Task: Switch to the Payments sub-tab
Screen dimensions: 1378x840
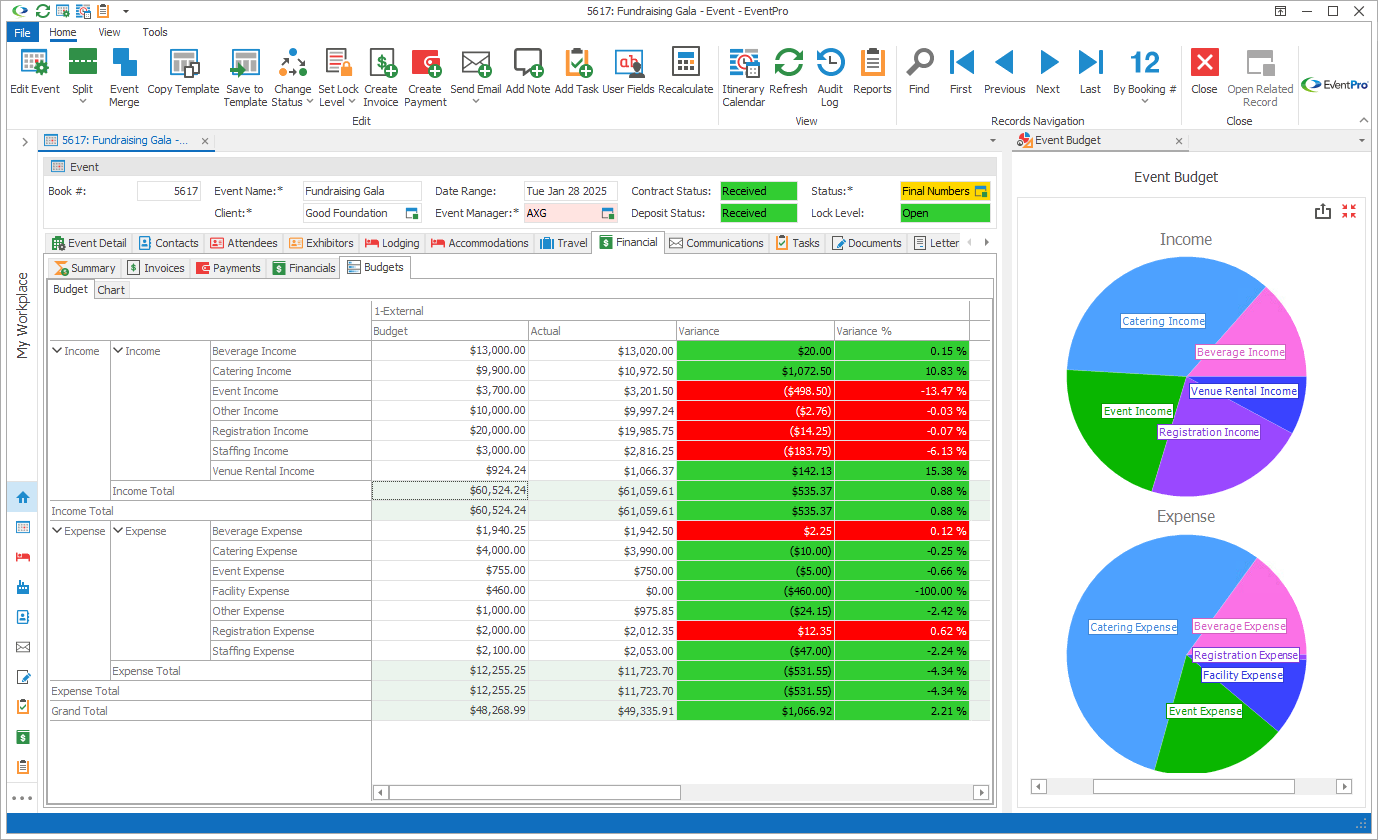Action: tap(228, 268)
